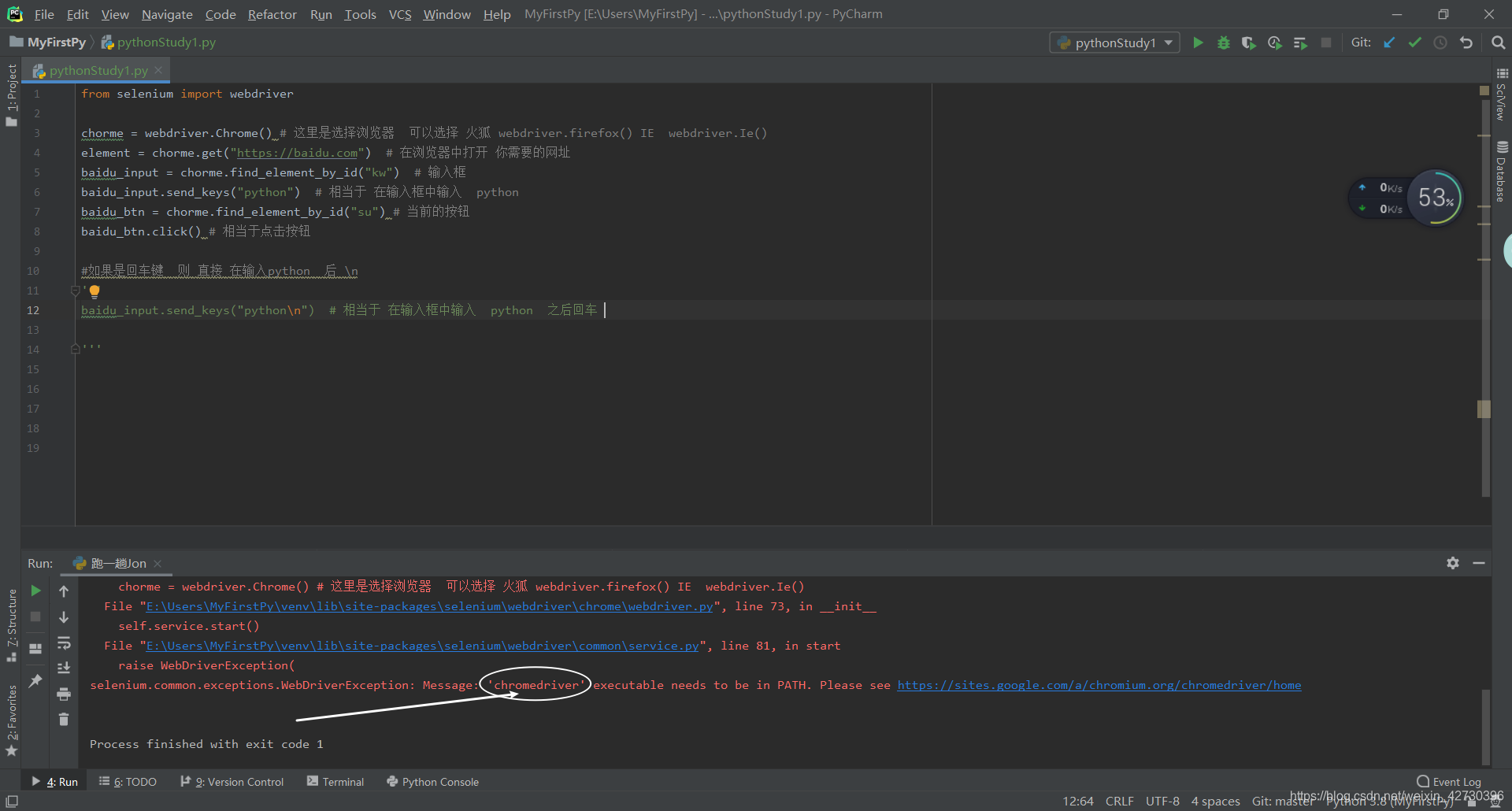Collapse the docstring fold at line 11
This screenshot has height=811, width=1512.
tap(76, 291)
